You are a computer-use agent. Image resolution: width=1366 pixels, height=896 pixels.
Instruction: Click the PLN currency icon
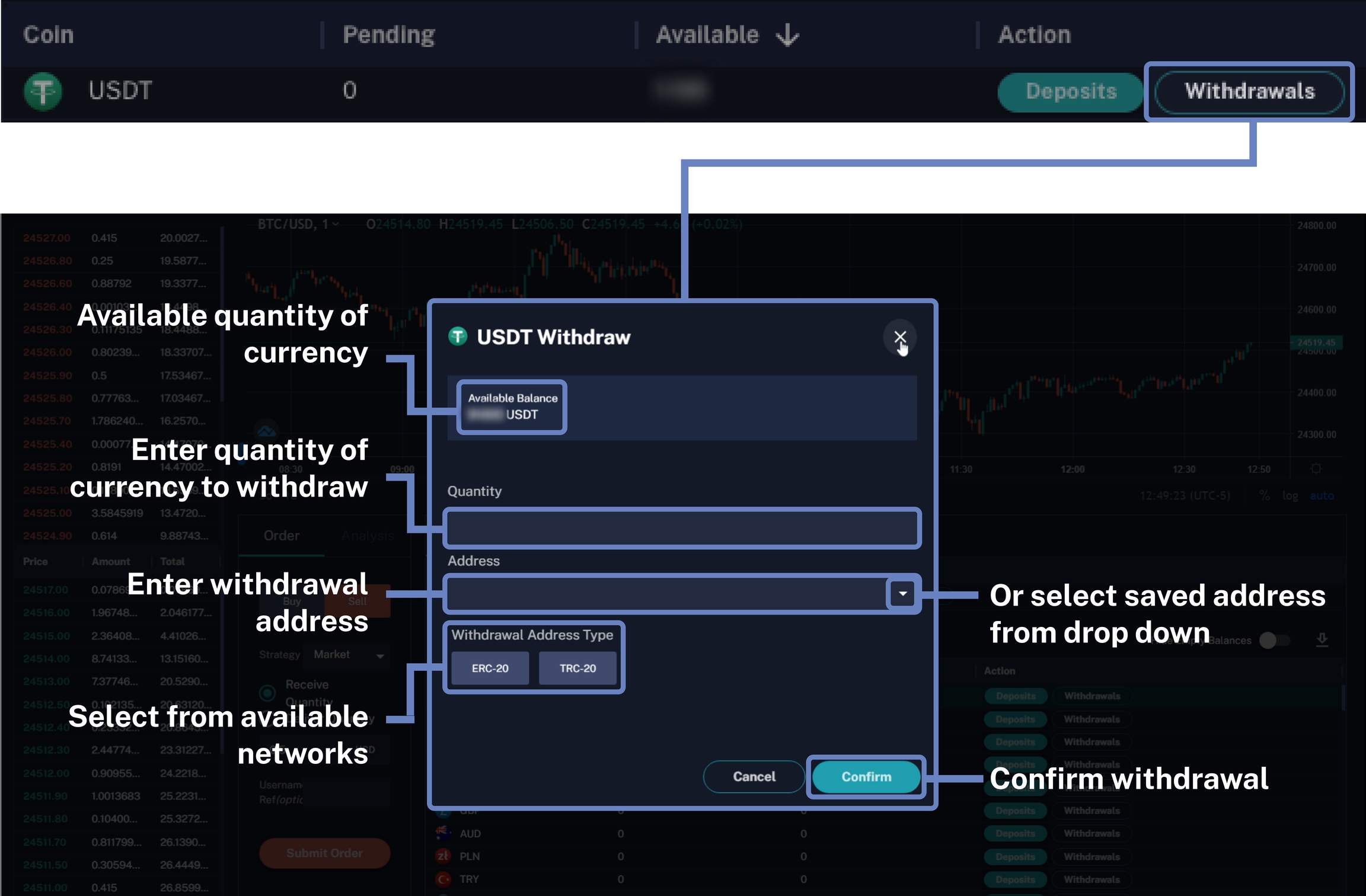pyautogui.click(x=443, y=856)
